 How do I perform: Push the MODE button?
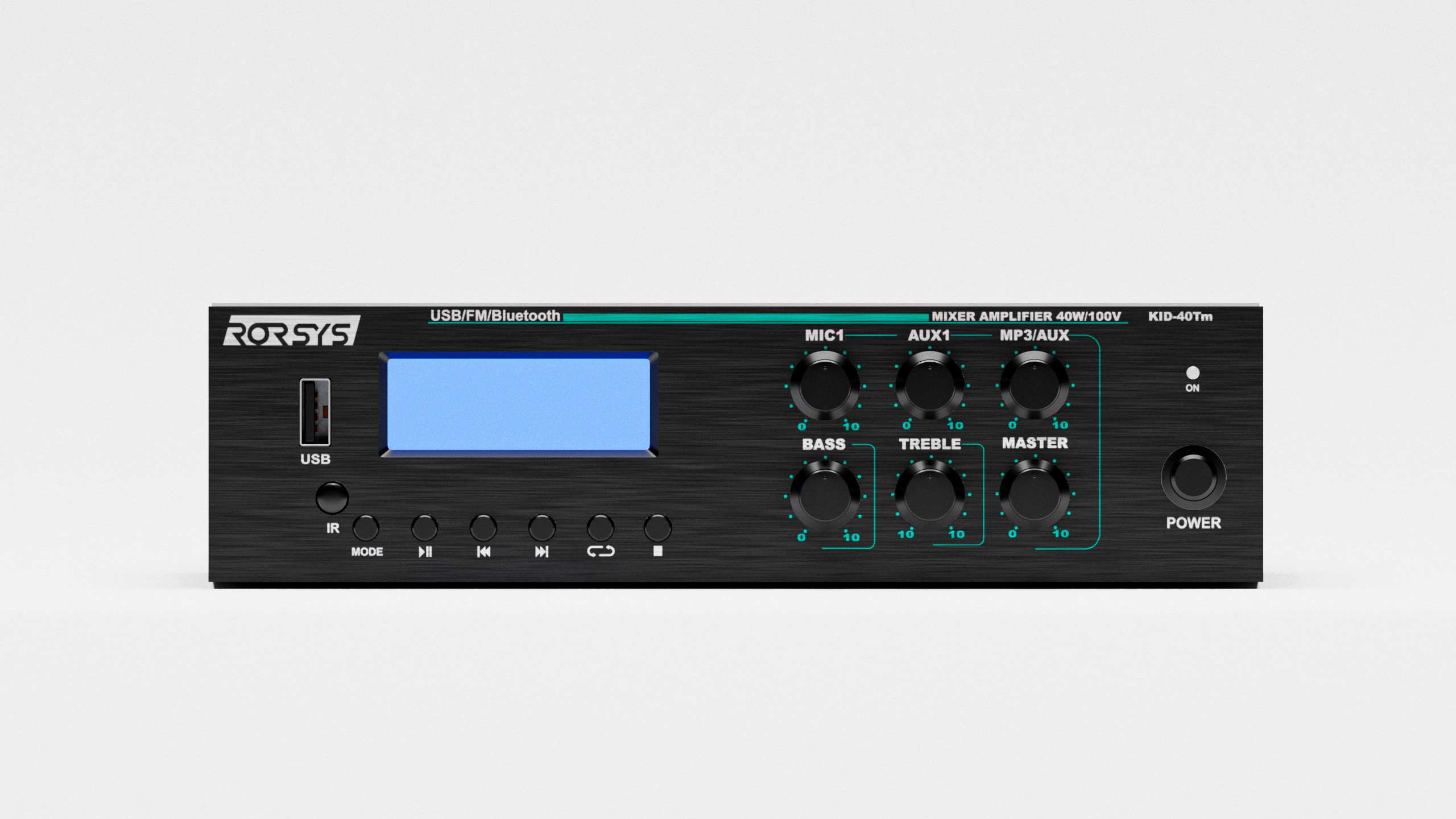[x=366, y=528]
